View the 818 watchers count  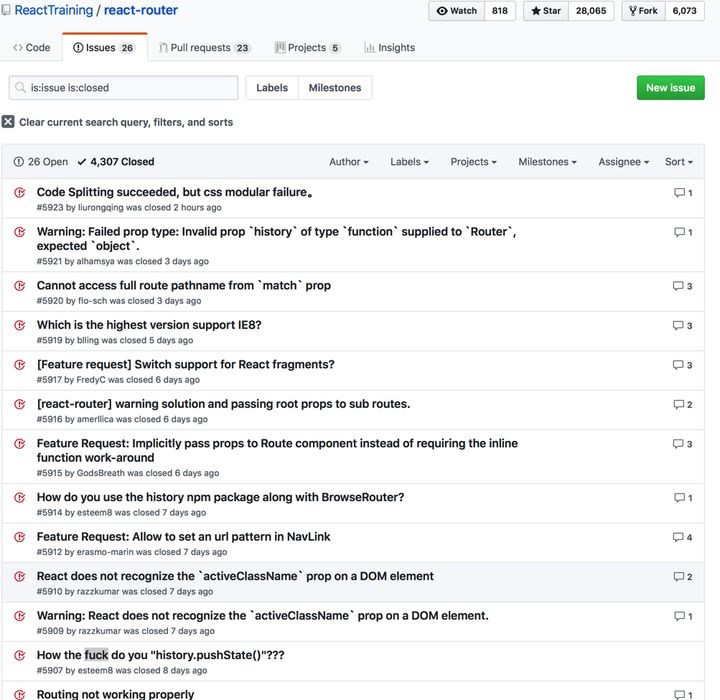[500, 11]
